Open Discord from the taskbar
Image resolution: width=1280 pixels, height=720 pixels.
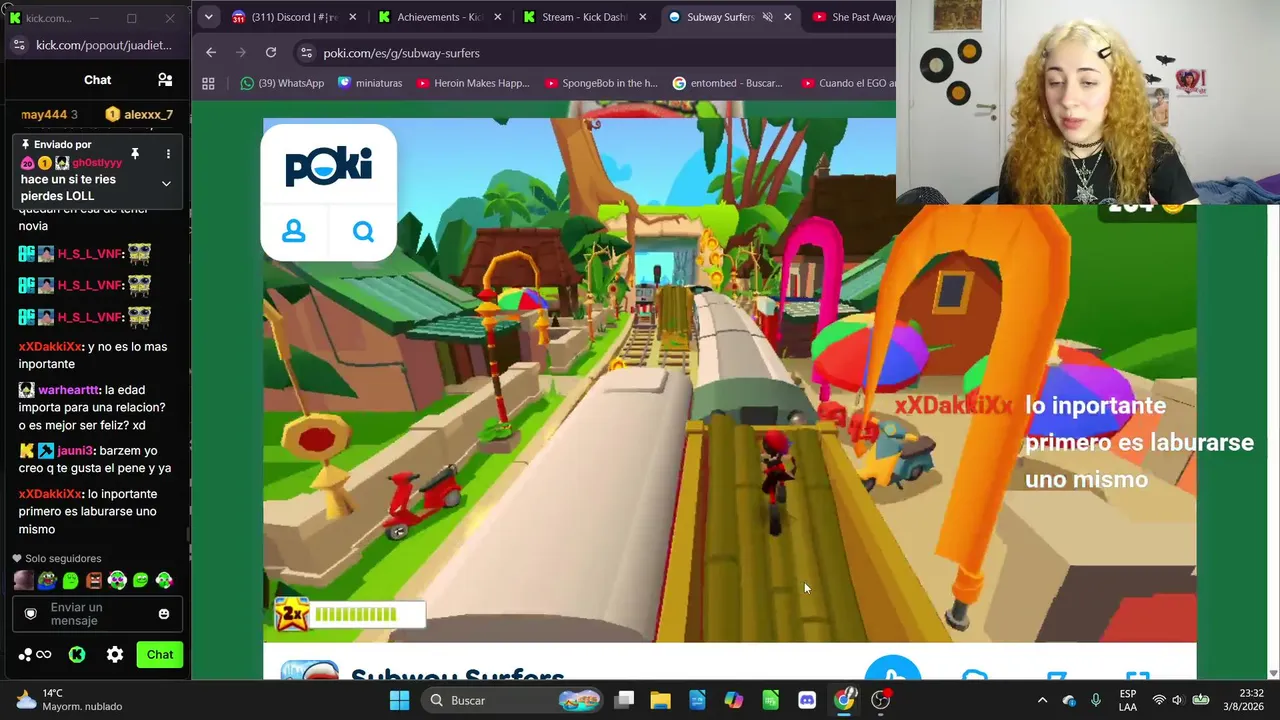coord(807,700)
